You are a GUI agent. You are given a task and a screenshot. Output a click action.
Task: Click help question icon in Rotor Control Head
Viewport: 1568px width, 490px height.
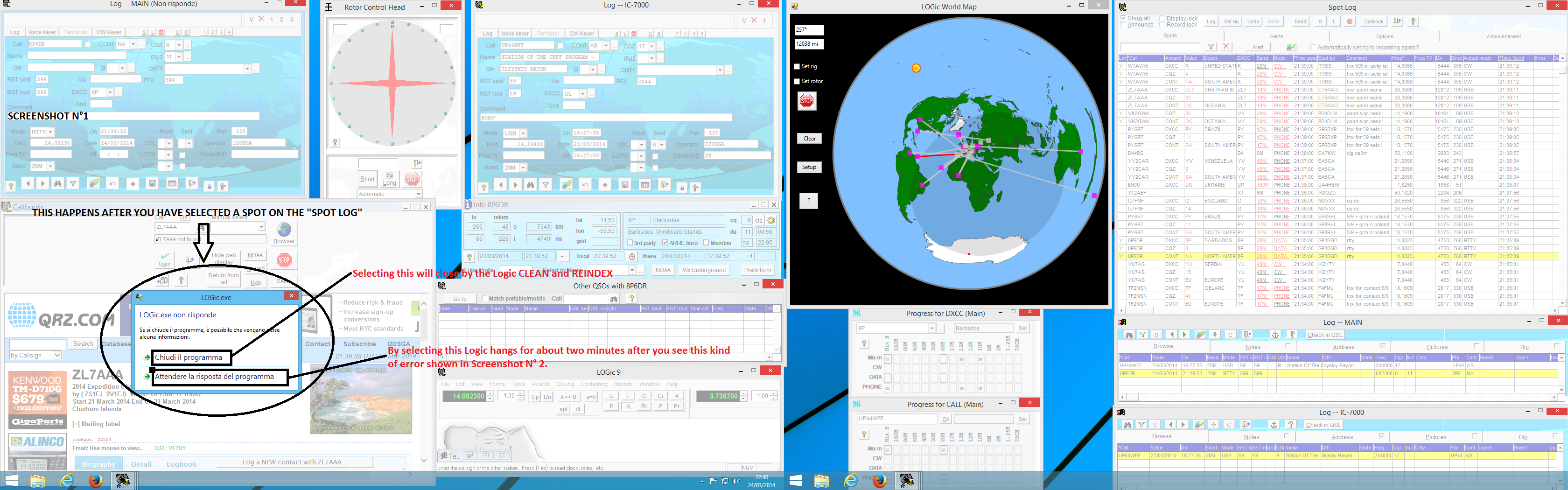coord(335,142)
